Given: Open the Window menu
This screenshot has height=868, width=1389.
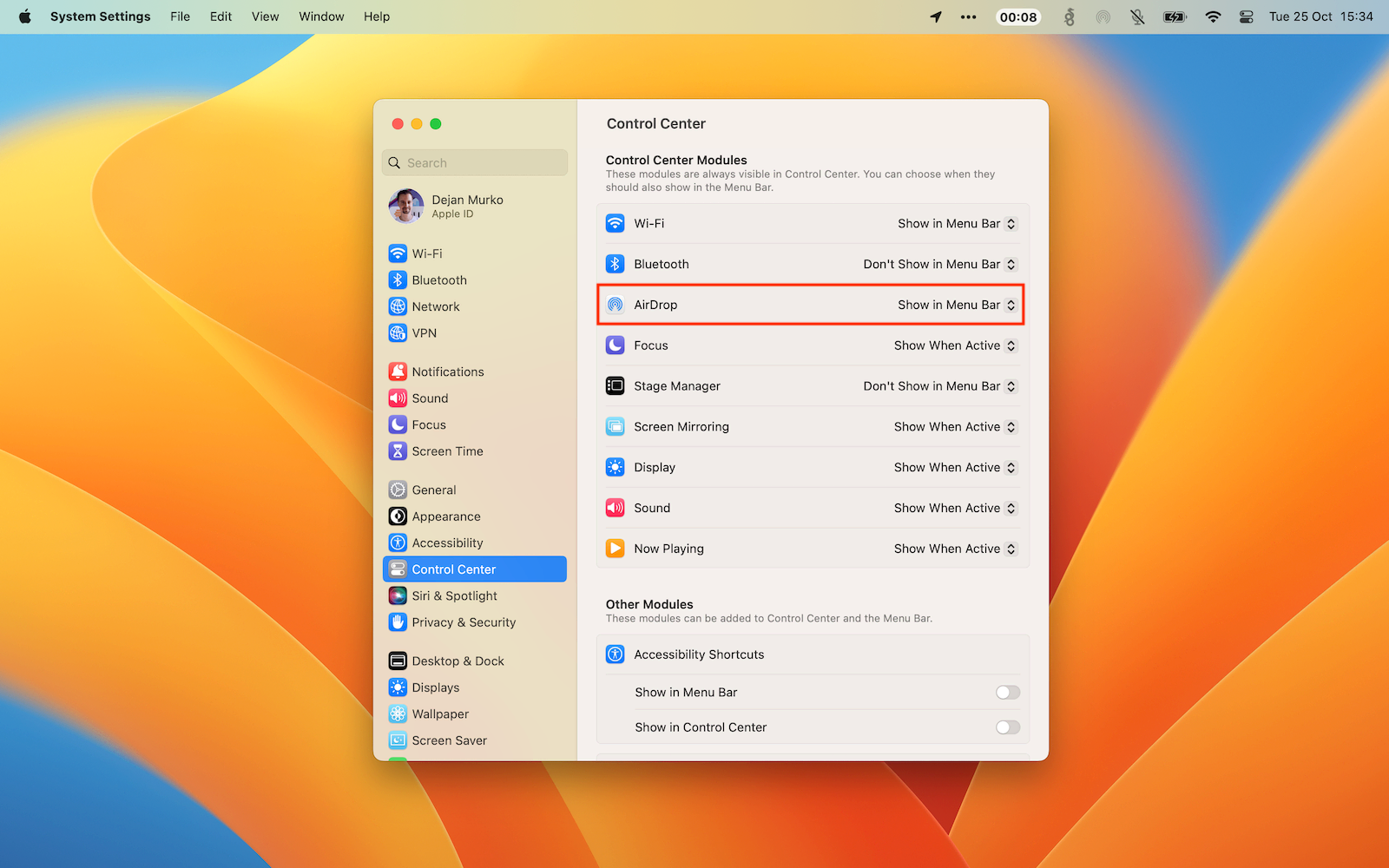Looking at the screenshot, I should (x=321, y=16).
